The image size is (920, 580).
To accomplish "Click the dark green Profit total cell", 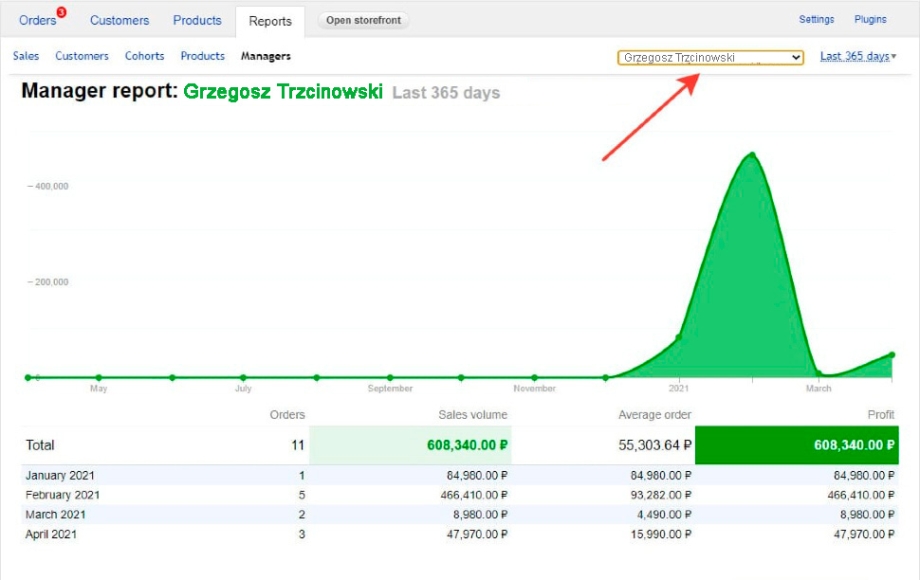I will pyautogui.click(x=795, y=445).
